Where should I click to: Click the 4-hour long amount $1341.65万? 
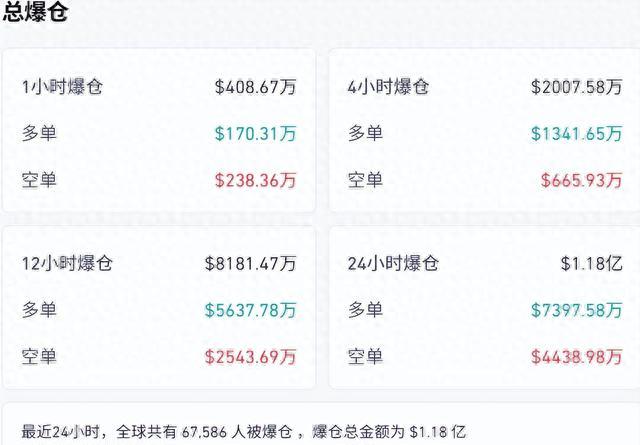click(580, 133)
